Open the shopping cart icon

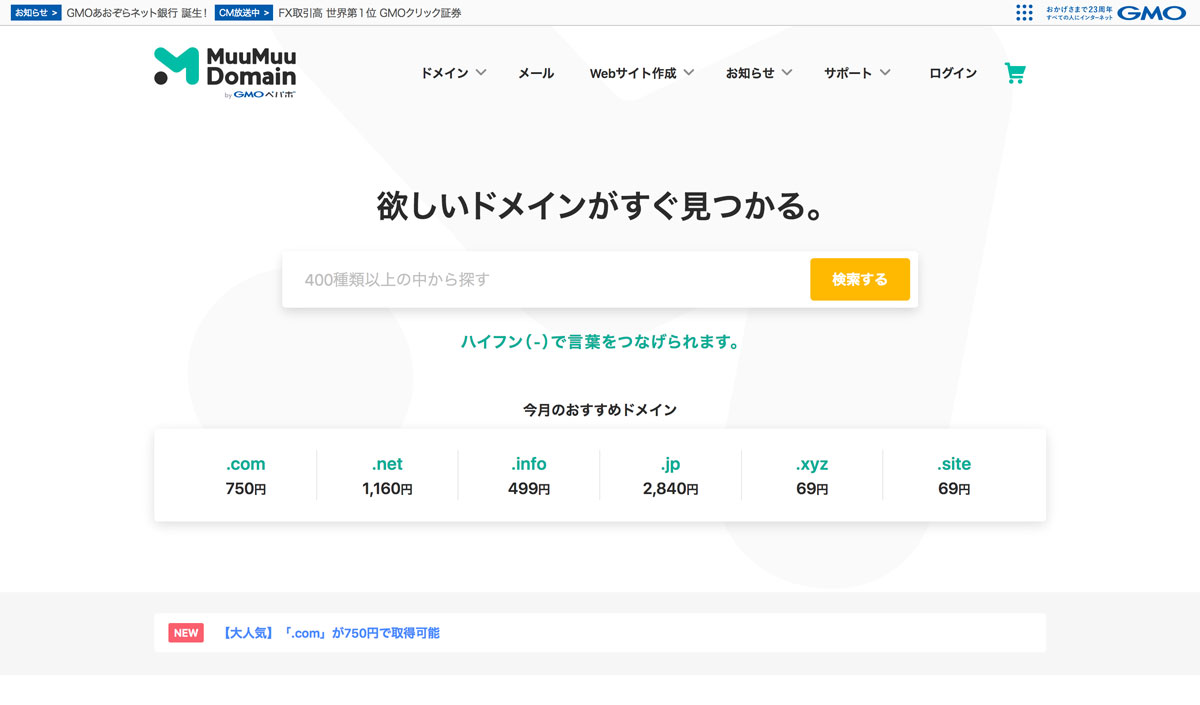(1015, 73)
